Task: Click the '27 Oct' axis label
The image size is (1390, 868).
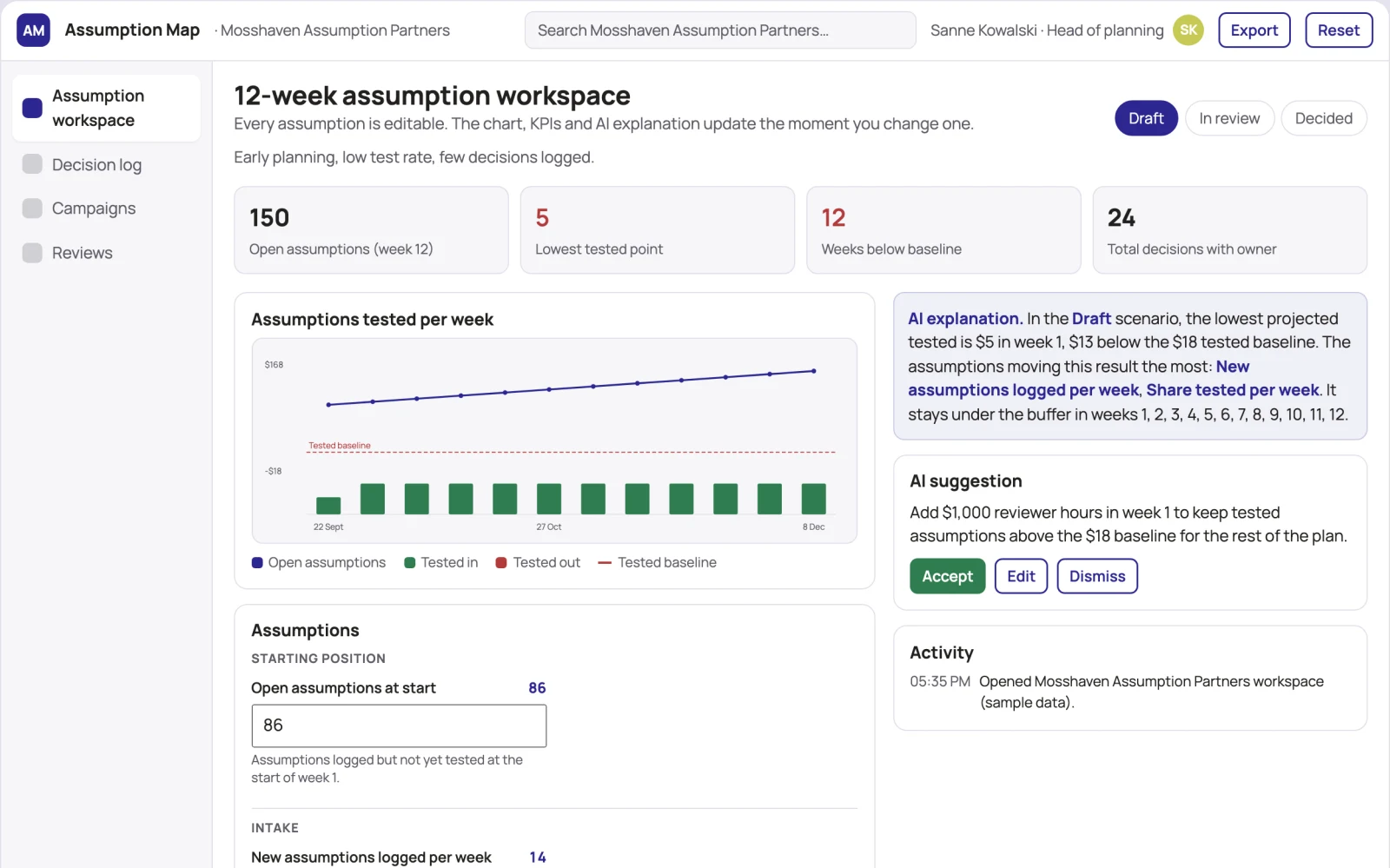Action: (549, 527)
